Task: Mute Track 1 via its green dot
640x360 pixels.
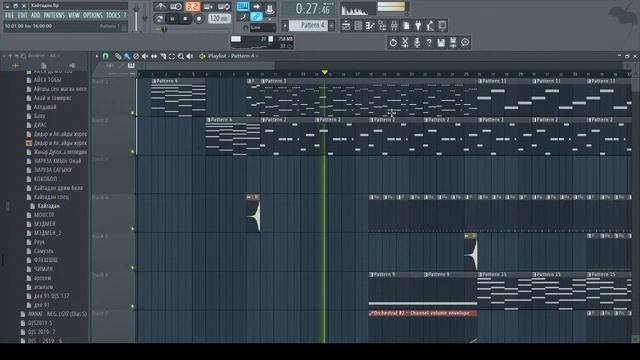Action: point(132,113)
